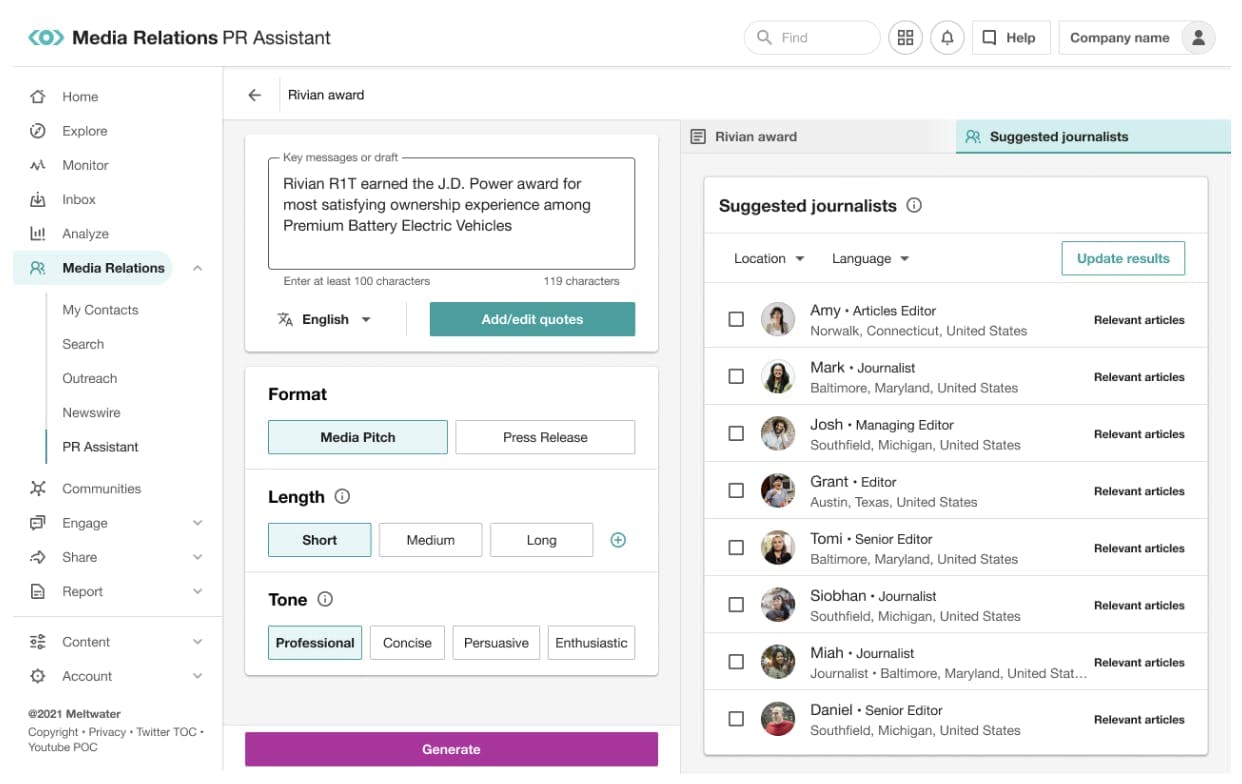Click the Generate button
The width and height of the screenshot is (1242, 784).
point(451,748)
